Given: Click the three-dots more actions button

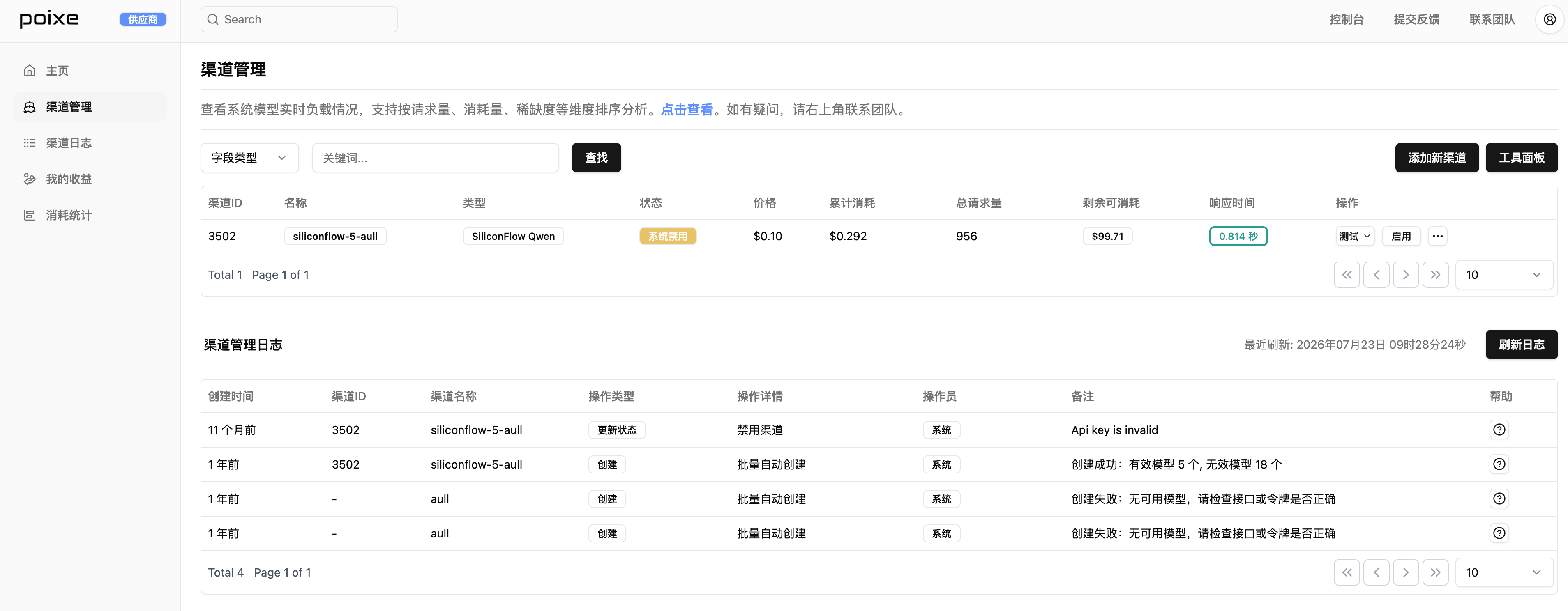Looking at the screenshot, I should point(1437,236).
